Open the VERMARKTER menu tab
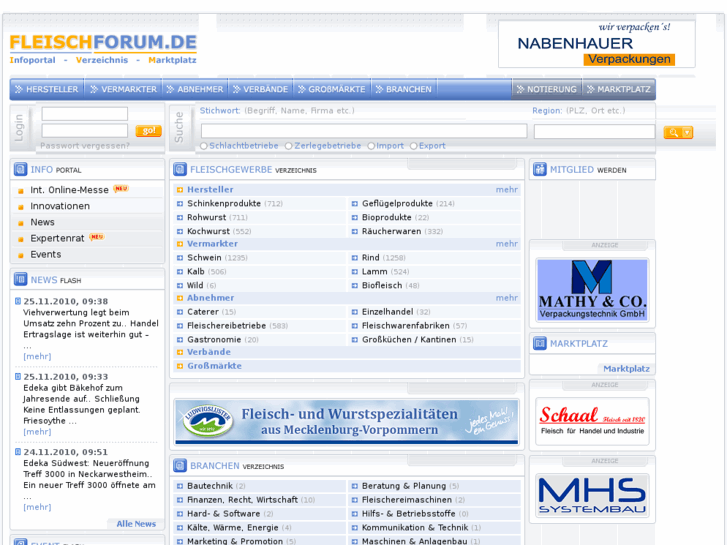The height and width of the screenshot is (545, 727). pos(124,89)
